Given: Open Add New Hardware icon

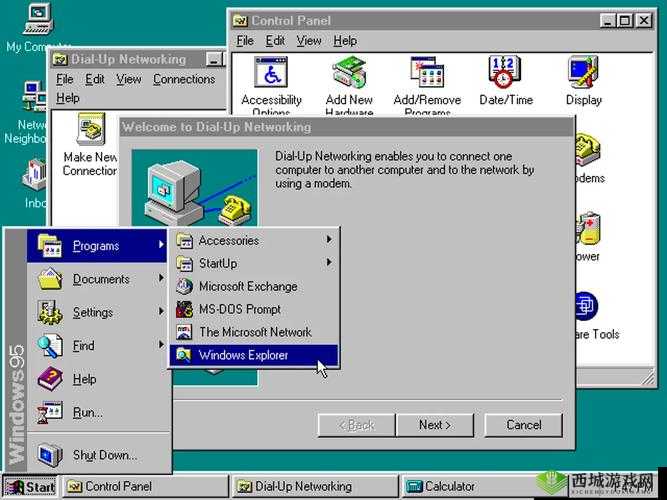Looking at the screenshot, I should pos(349,73).
